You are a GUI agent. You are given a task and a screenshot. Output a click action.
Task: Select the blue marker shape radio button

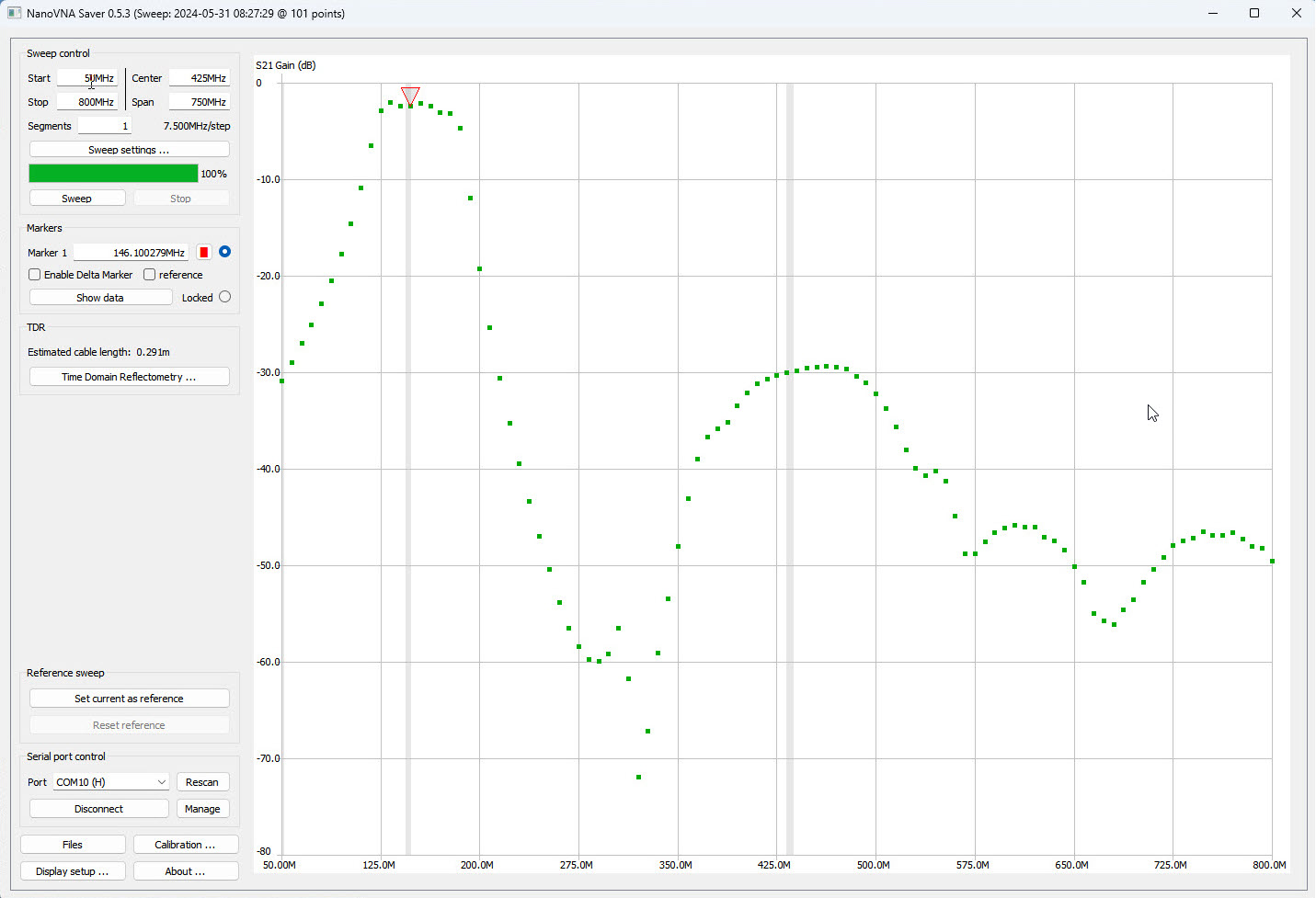[x=223, y=251]
